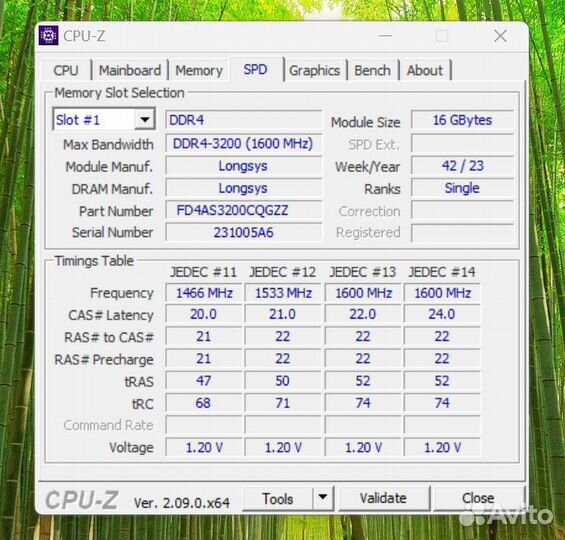Click the Module Manuf. value Longsys
Screen dimensions: 565x540
pyautogui.click(x=244, y=166)
